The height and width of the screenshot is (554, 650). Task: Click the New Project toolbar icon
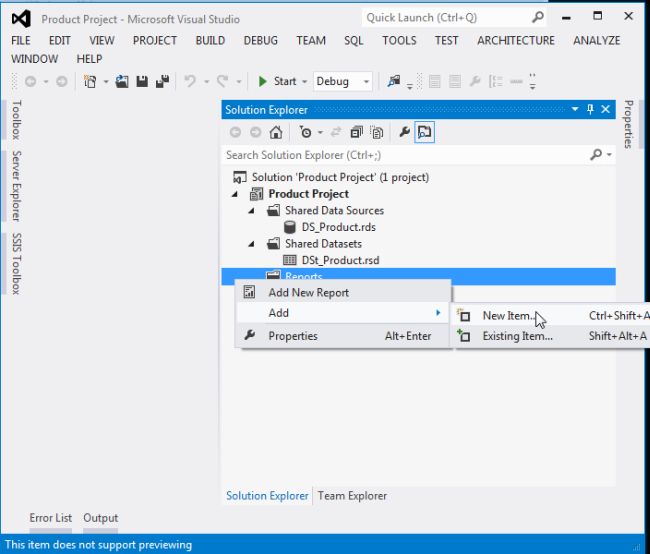(90, 81)
